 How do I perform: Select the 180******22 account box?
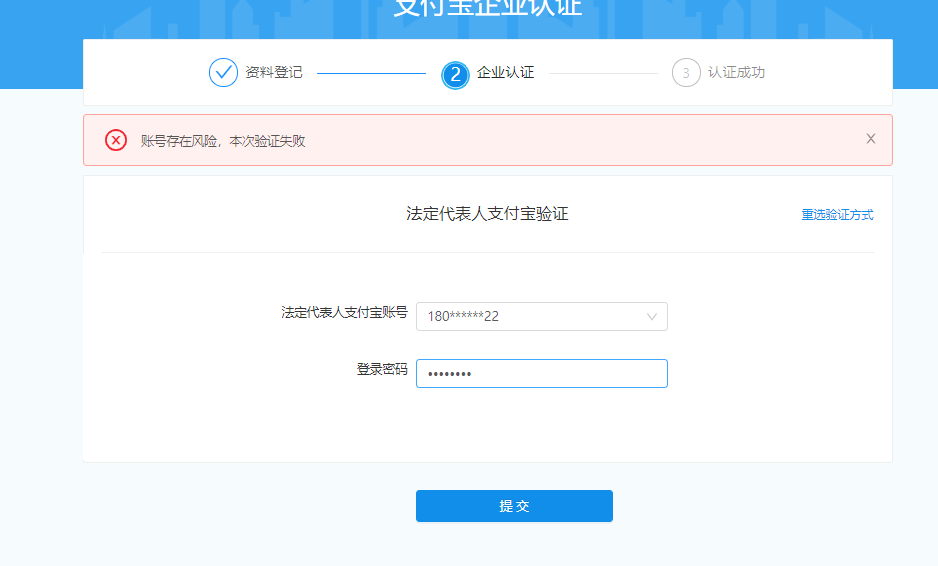[x=542, y=317]
